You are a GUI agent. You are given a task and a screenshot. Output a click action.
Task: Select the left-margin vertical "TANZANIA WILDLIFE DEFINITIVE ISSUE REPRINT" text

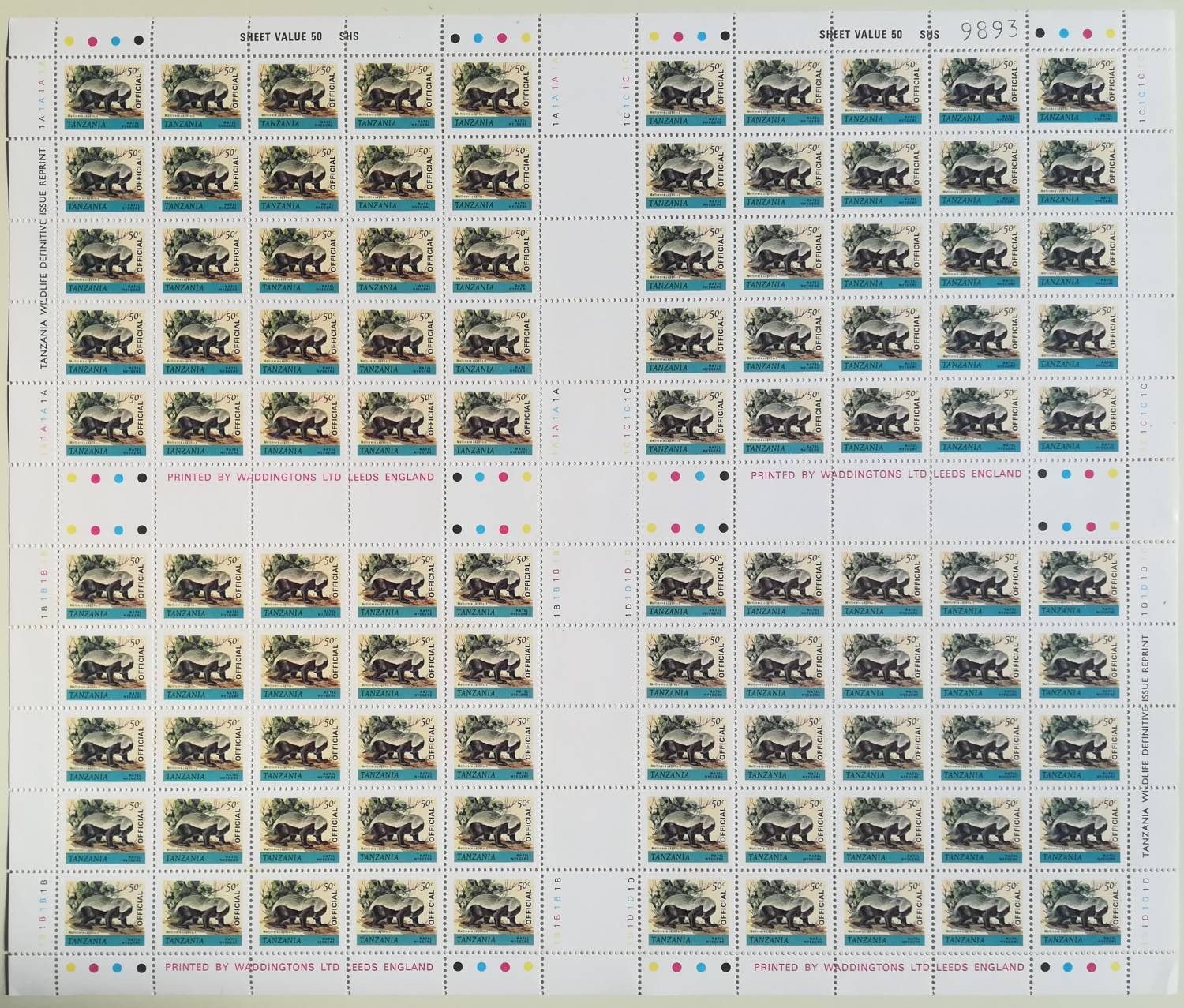pyautogui.click(x=45, y=258)
